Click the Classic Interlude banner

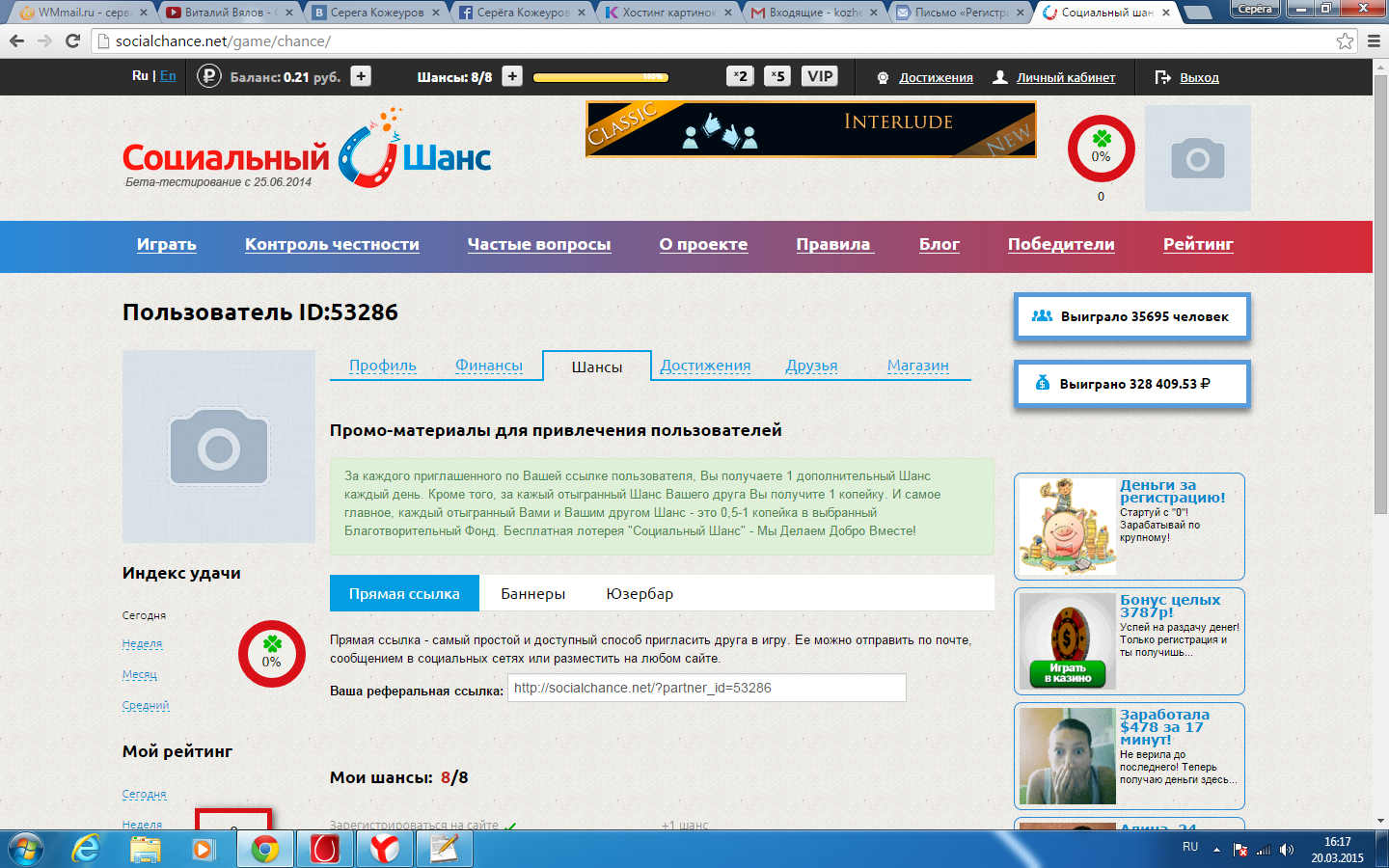point(811,129)
